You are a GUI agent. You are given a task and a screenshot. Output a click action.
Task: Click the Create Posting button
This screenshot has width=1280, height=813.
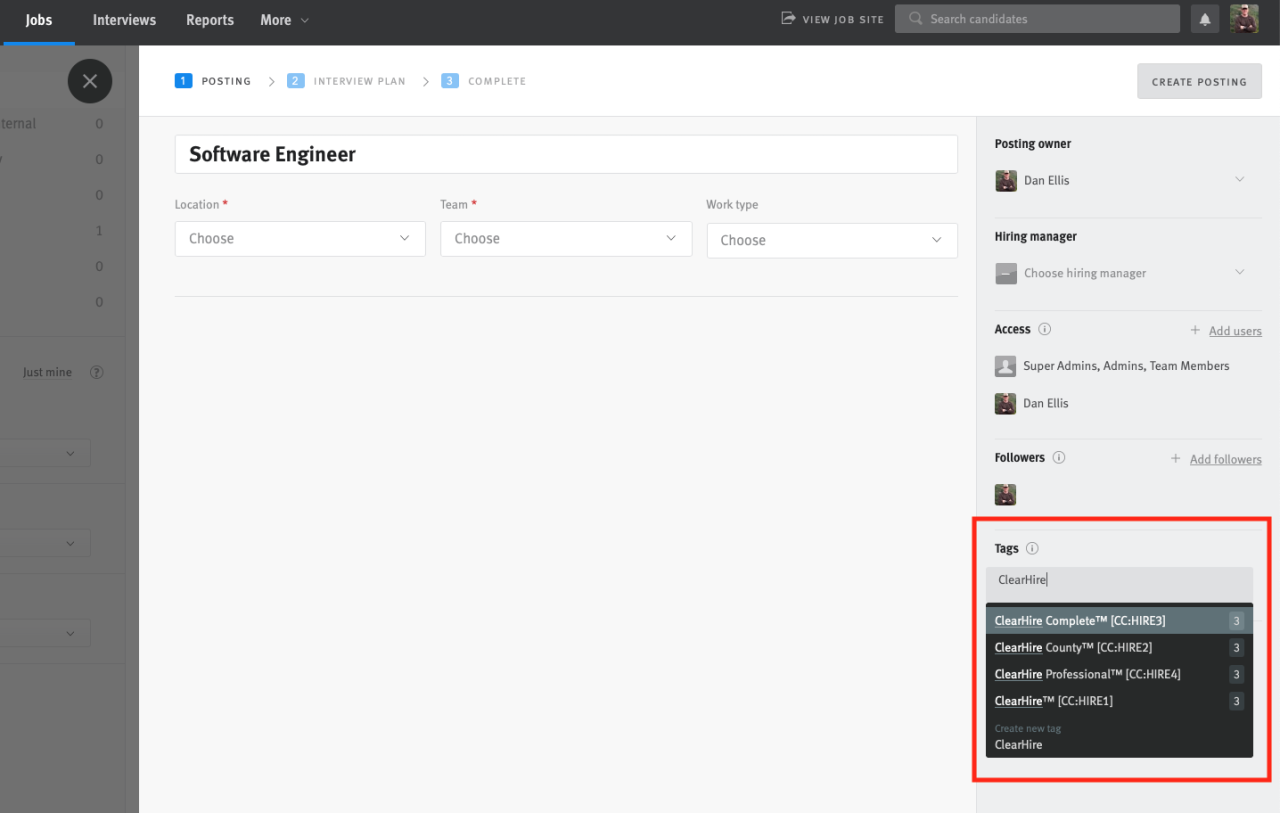1199,81
